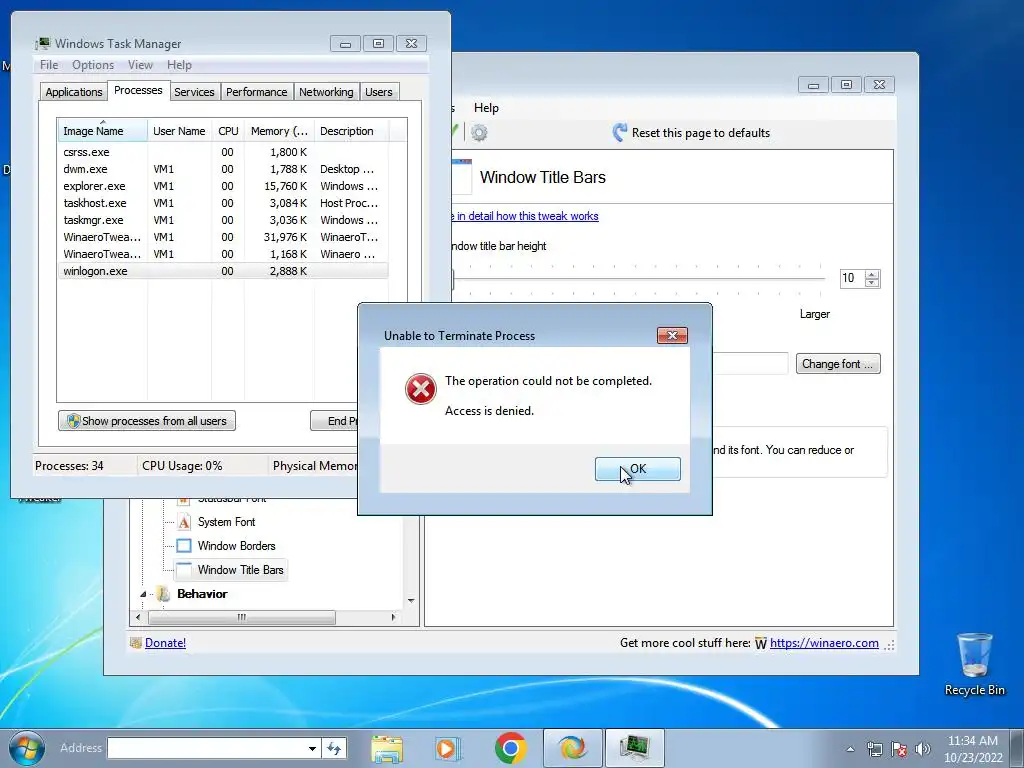Select WinaeroTweaker process using 31,976 K
Image resolution: width=1024 pixels, height=768 pixels.
pyautogui.click(x=223, y=237)
